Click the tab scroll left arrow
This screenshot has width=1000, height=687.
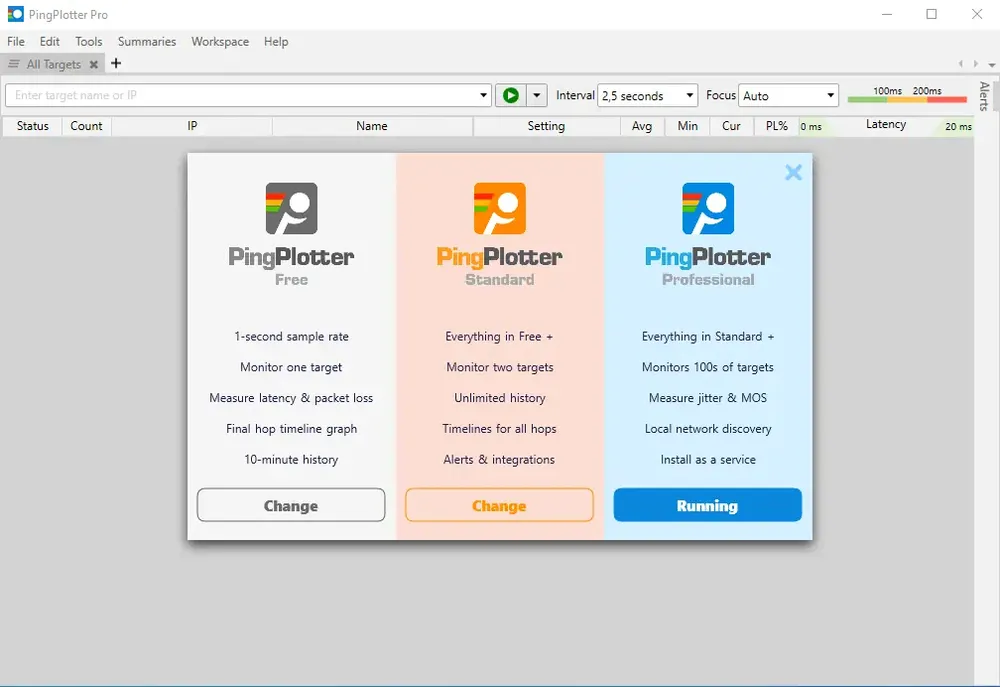pos(960,64)
